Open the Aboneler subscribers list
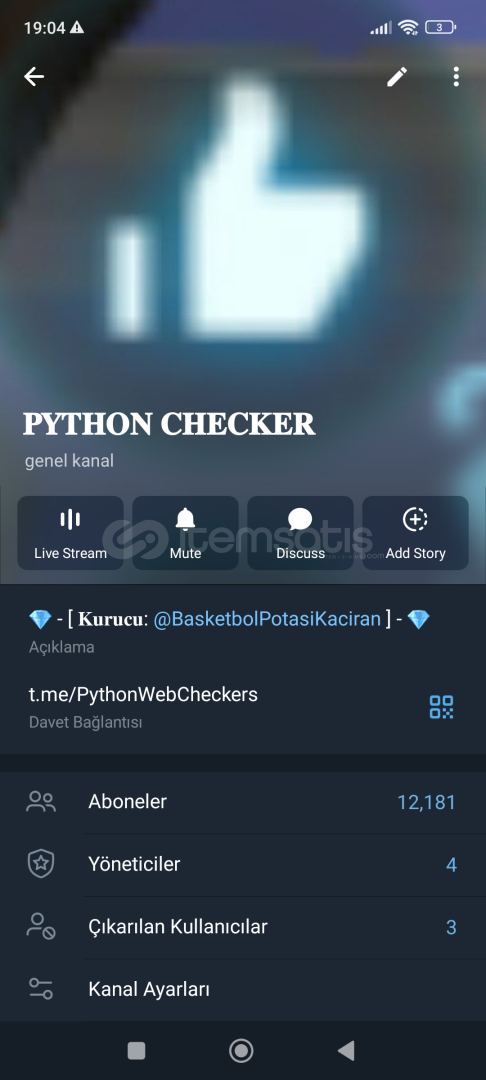The image size is (486, 1080). [x=243, y=802]
